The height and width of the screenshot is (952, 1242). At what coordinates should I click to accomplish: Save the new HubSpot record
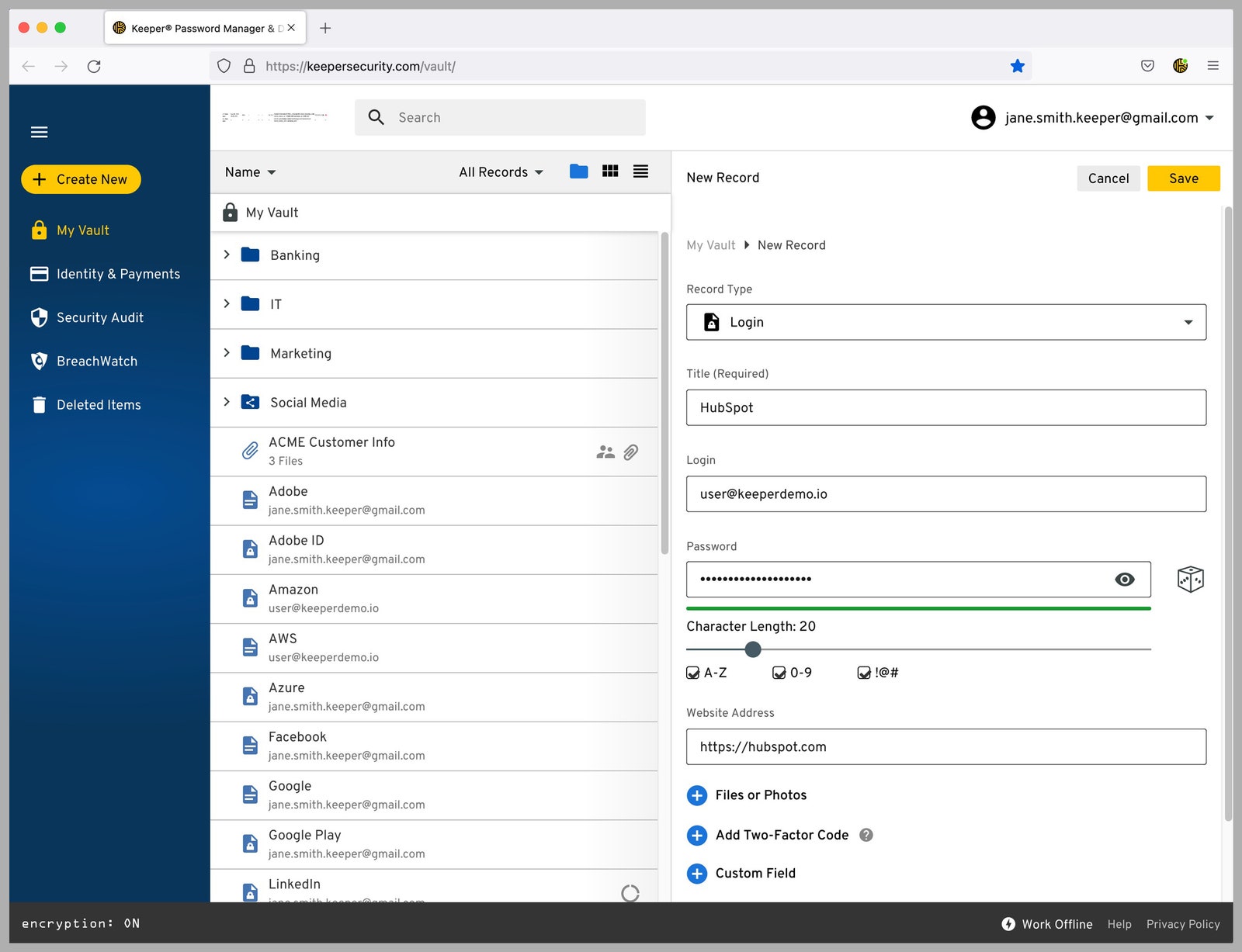1183,178
